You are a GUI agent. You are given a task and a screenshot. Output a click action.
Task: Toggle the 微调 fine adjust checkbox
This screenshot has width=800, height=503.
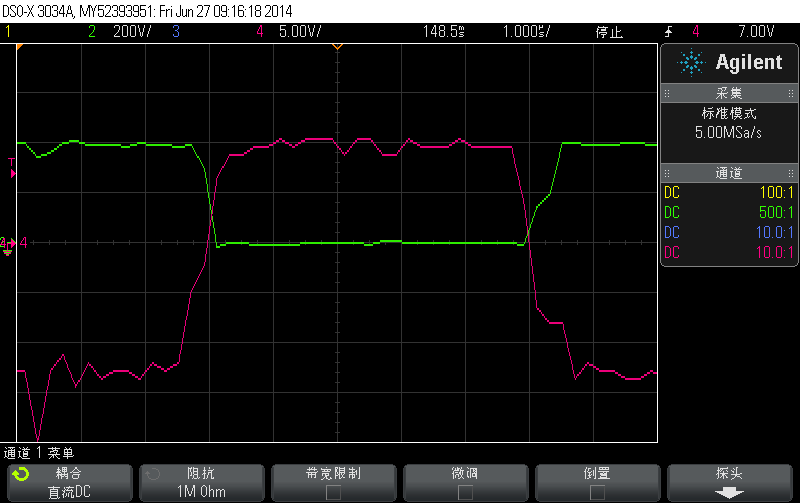pos(465,492)
